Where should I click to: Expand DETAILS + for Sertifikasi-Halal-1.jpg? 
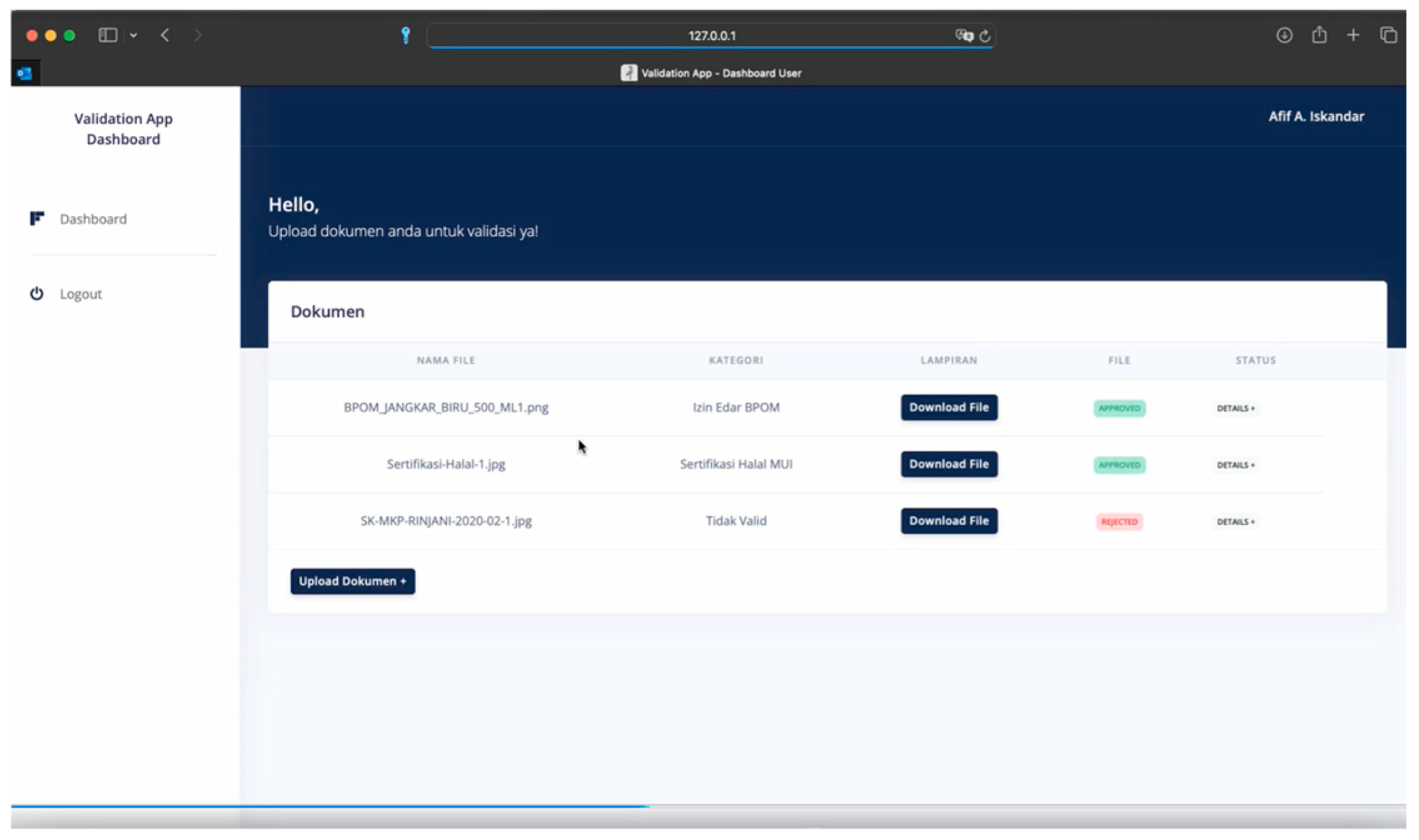(1235, 465)
